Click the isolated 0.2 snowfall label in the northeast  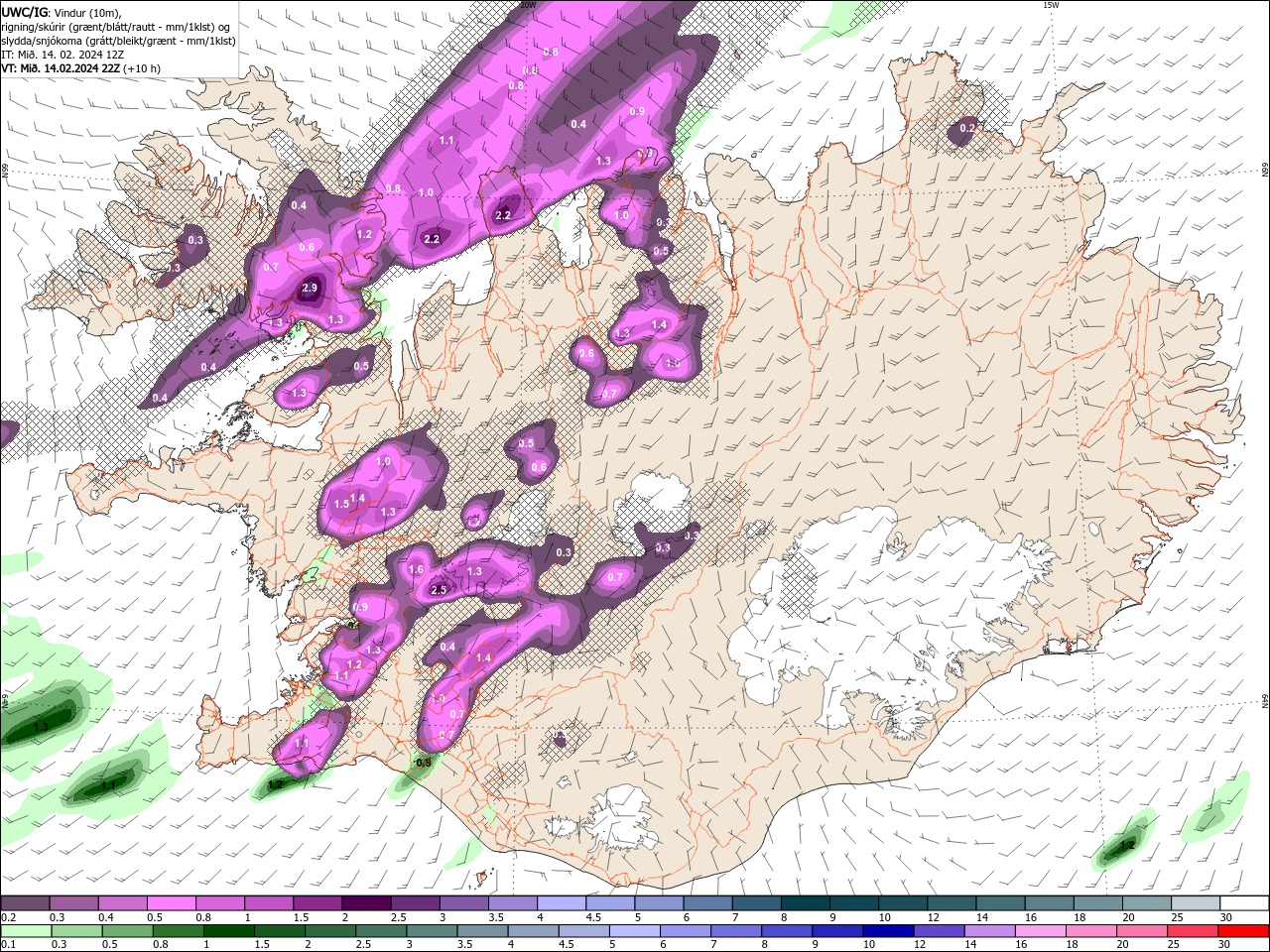tap(966, 128)
